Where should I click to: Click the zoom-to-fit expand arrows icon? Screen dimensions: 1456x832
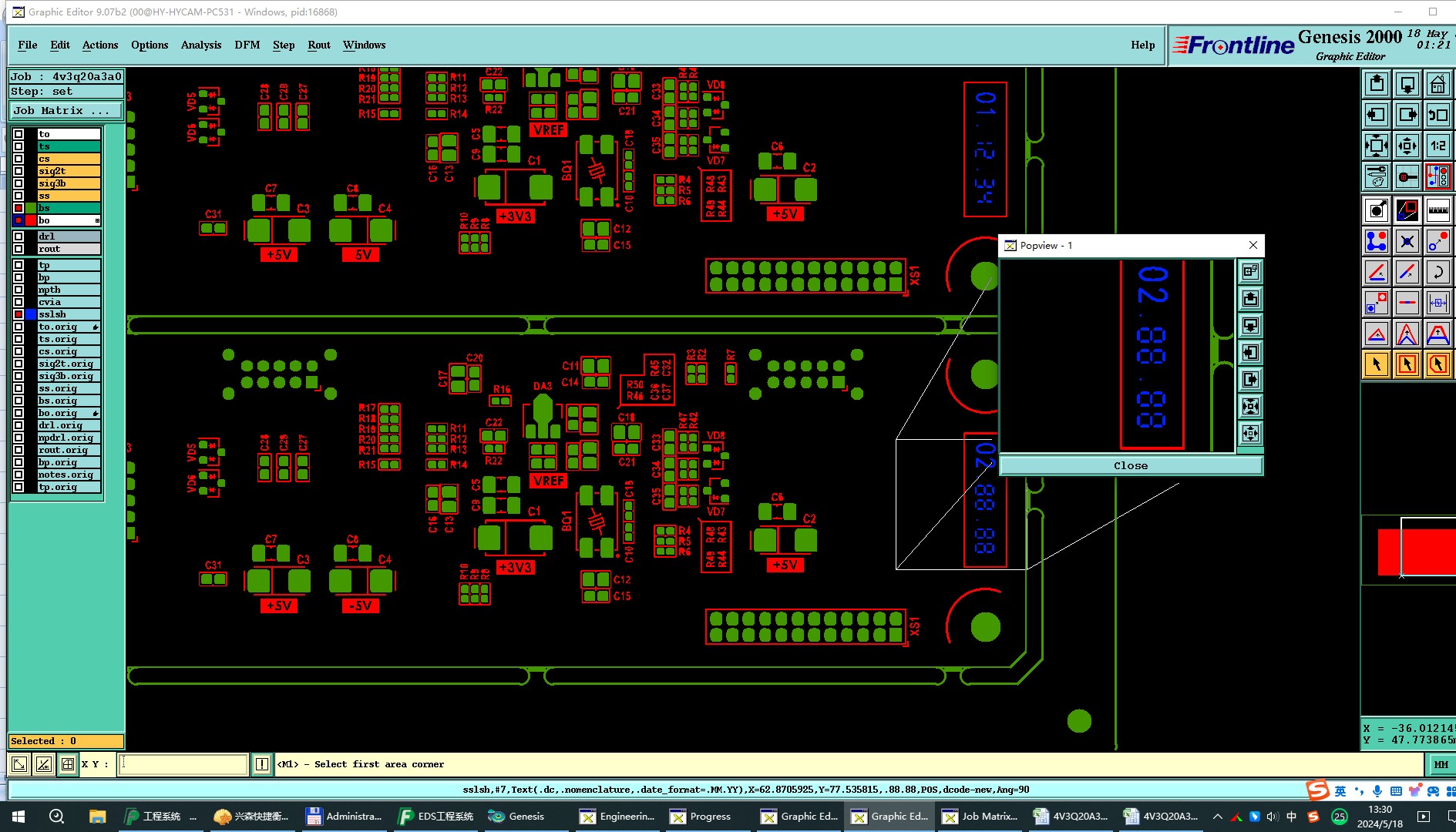tap(1376, 146)
